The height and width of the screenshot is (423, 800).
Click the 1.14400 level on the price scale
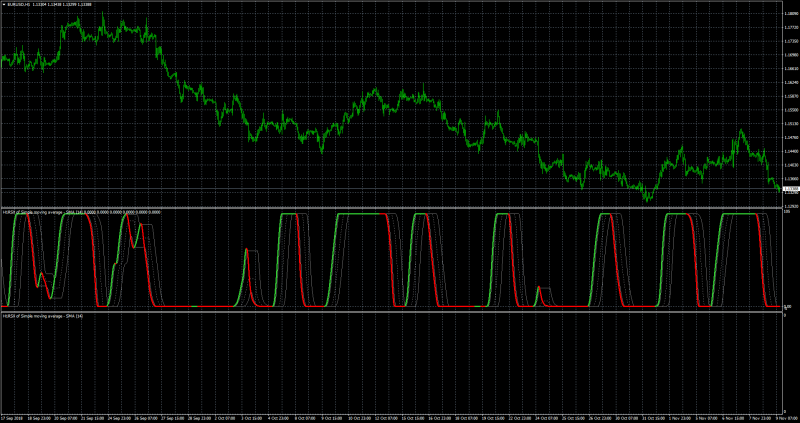coord(791,151)
